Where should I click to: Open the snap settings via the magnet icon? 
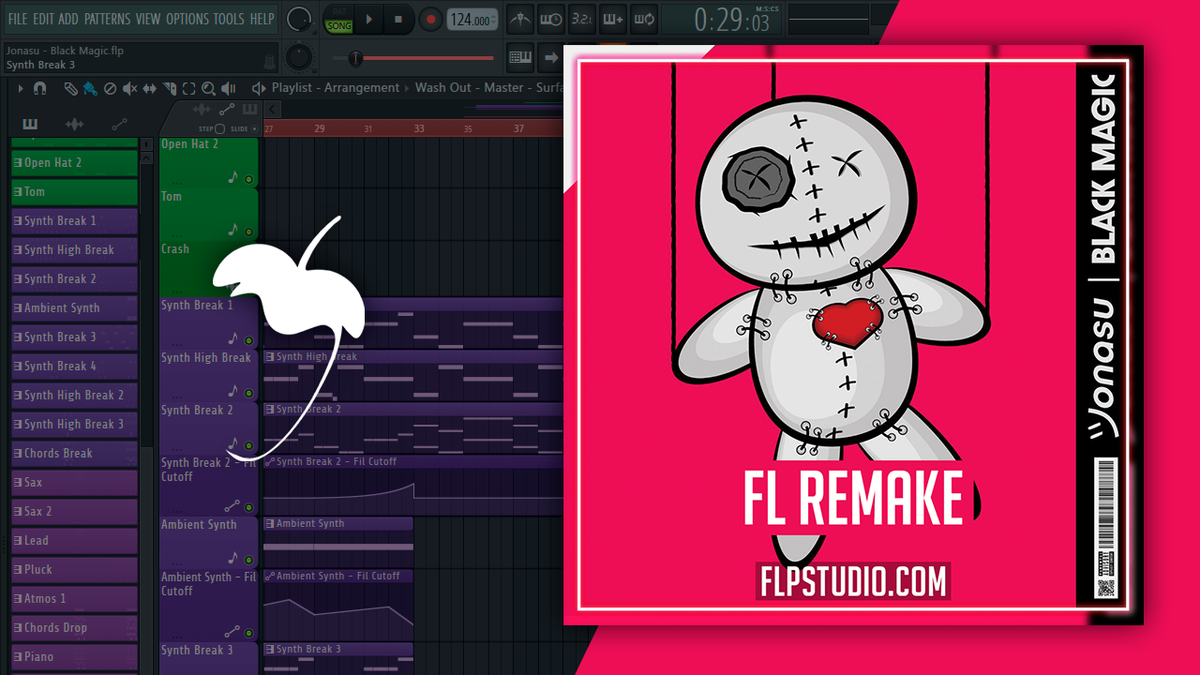[39, 88]
